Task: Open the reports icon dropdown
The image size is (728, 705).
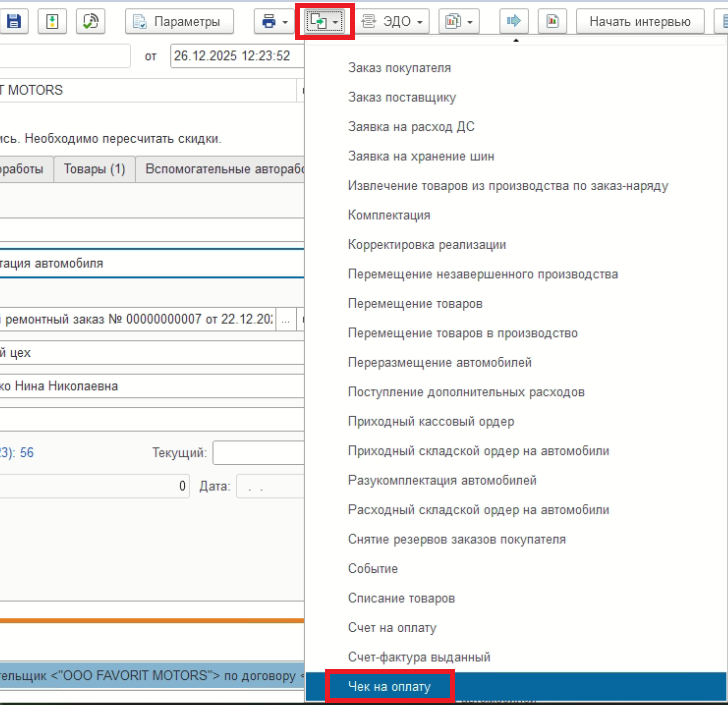Action: tap(459, 21)
